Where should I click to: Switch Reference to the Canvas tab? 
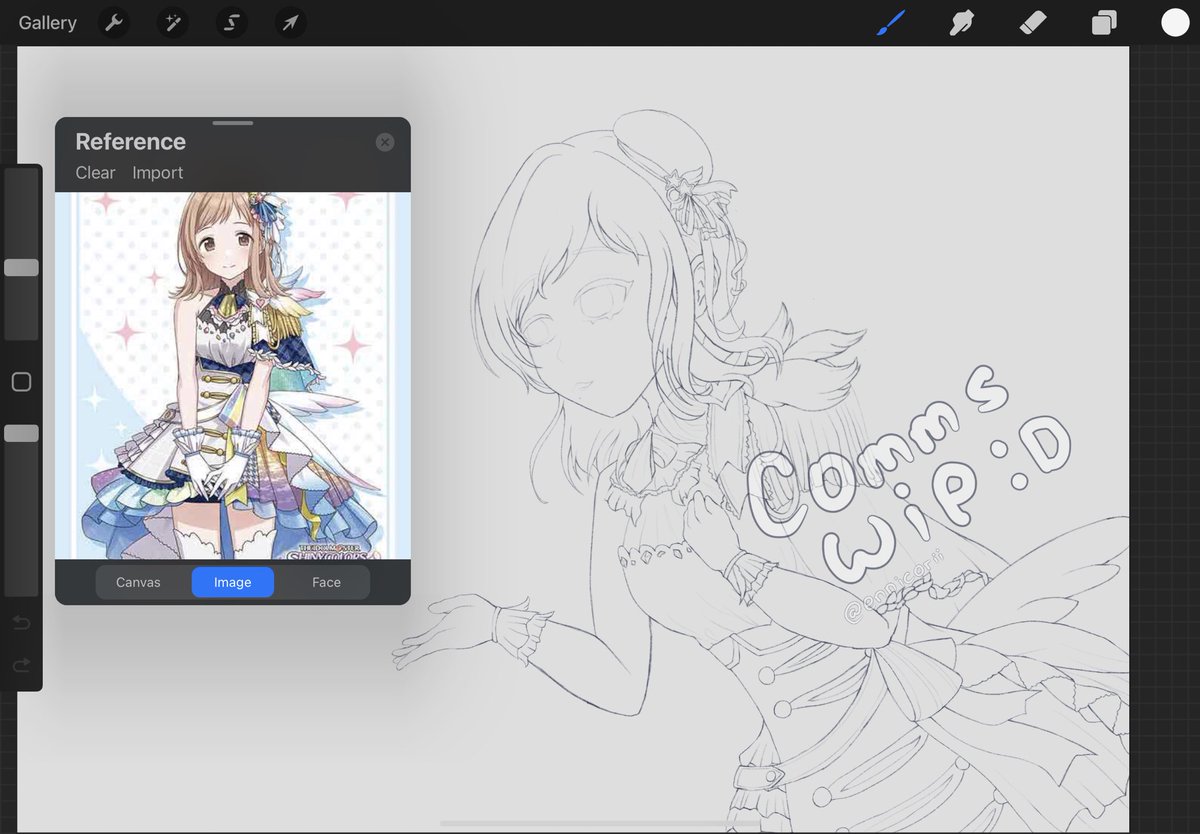coord(138,582)
